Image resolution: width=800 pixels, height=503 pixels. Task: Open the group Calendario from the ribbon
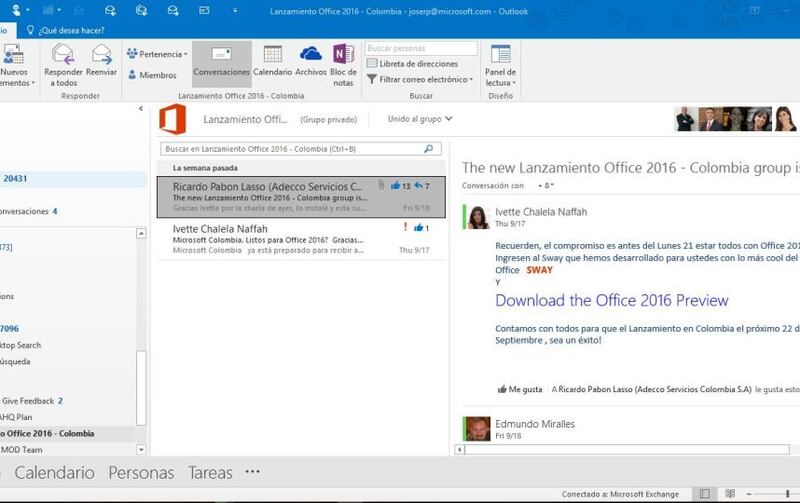[272, 62]
